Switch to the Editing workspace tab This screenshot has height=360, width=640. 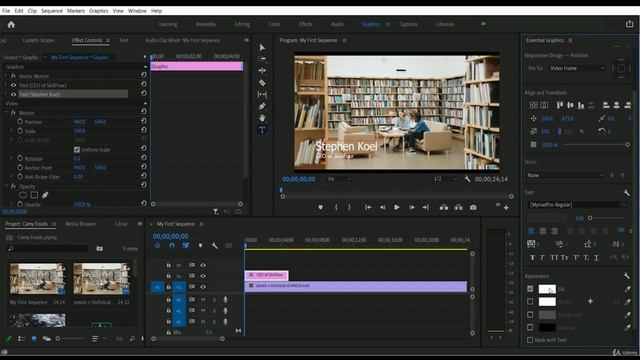coord(242,24)
